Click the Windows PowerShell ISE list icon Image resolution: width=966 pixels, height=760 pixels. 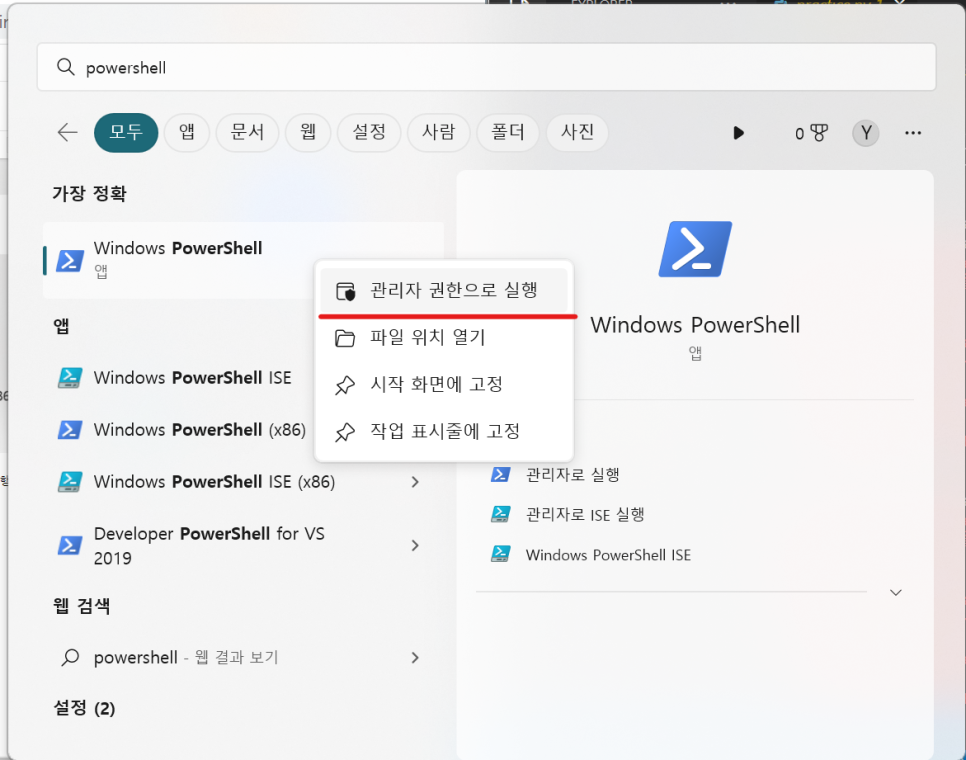pos(70,377)
